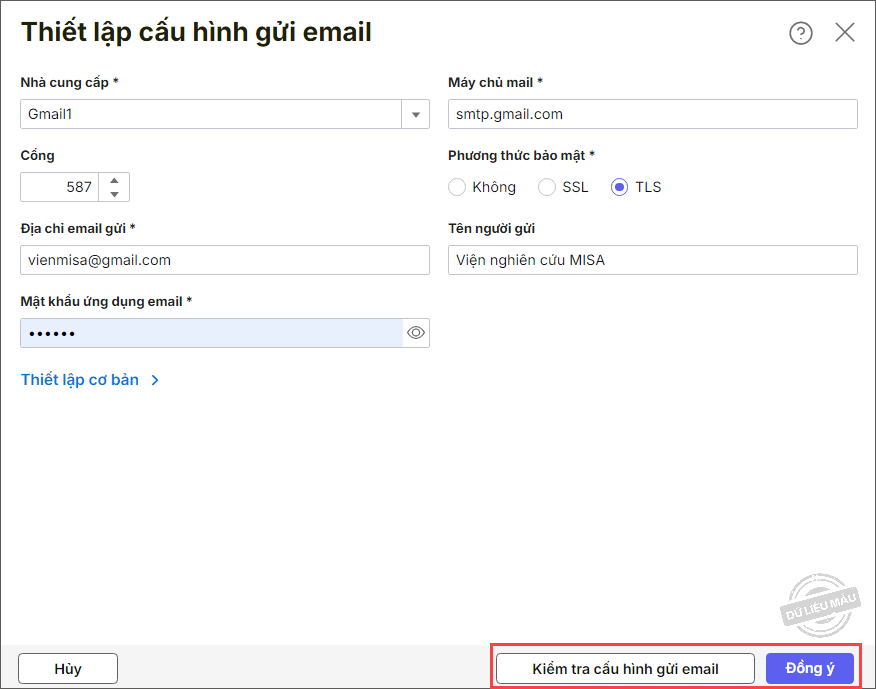Click the Mật khẩu ứng dụng email field
Viewport: 876px width, 689px height.
[210, 333]
